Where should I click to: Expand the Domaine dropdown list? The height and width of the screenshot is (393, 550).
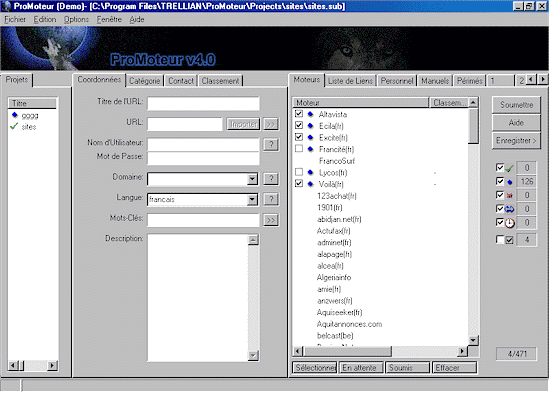(252, 179)
